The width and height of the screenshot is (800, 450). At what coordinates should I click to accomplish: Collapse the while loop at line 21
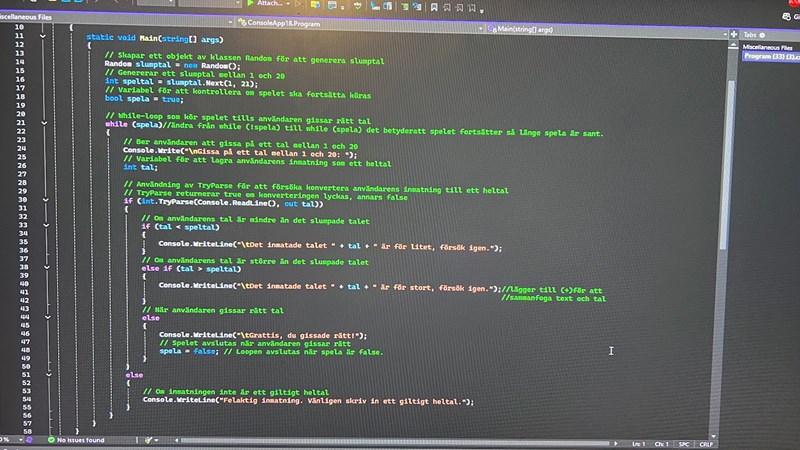(x=44, y=124)
